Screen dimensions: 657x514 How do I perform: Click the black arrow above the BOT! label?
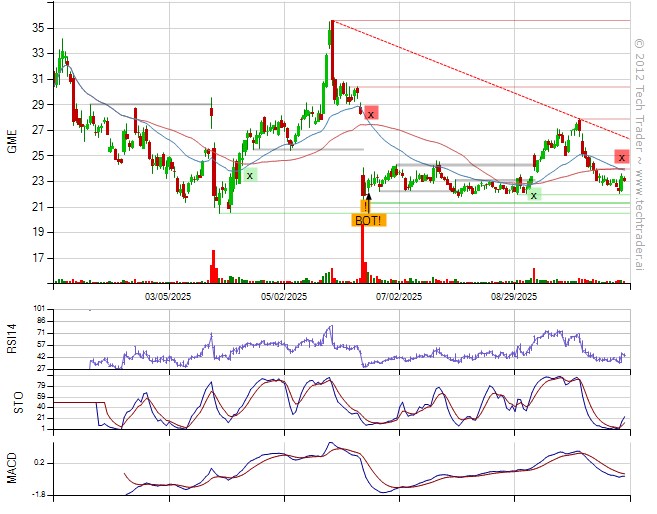click(368, 202)
